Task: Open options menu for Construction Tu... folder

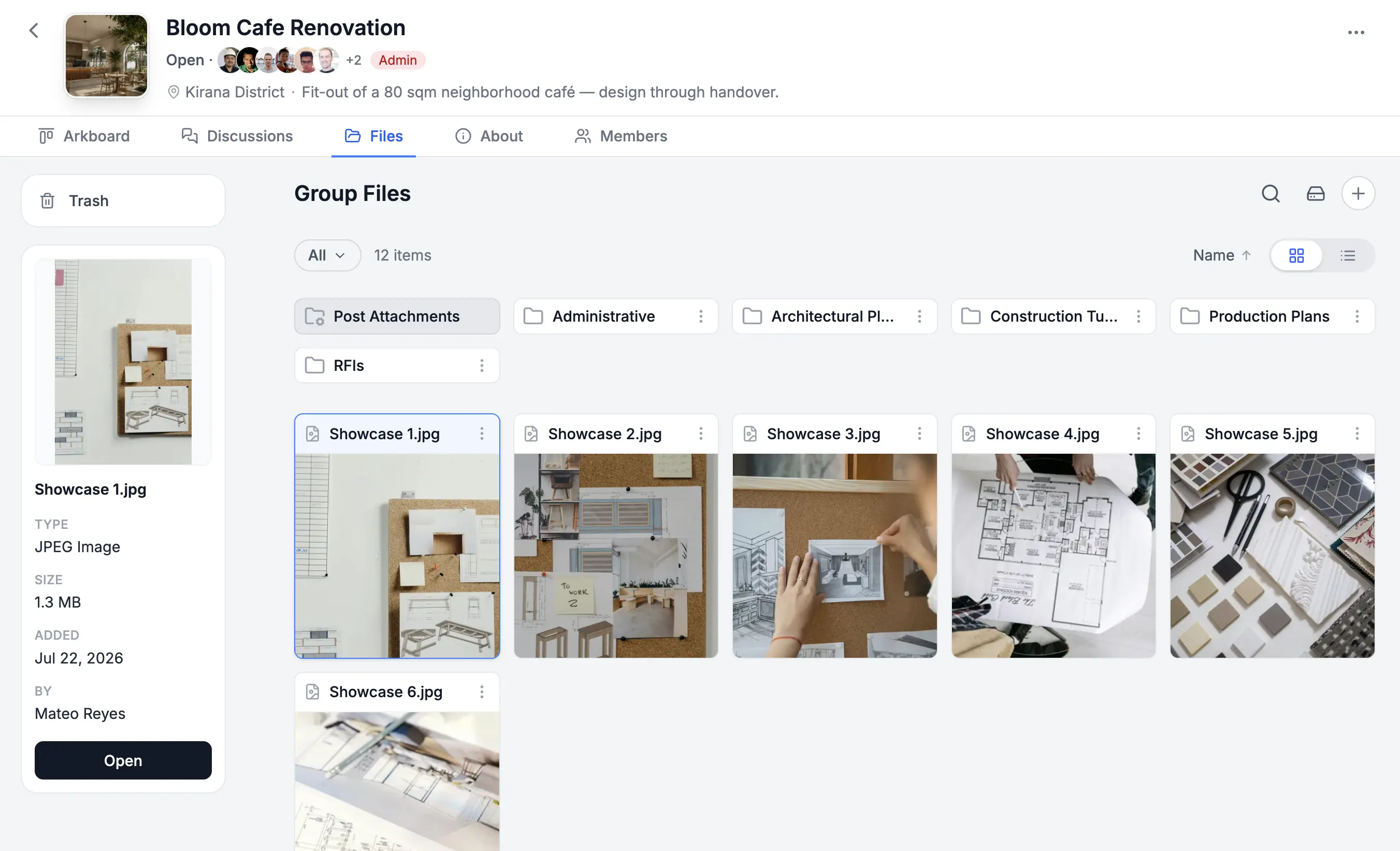Action: (x=1138, y=316)
